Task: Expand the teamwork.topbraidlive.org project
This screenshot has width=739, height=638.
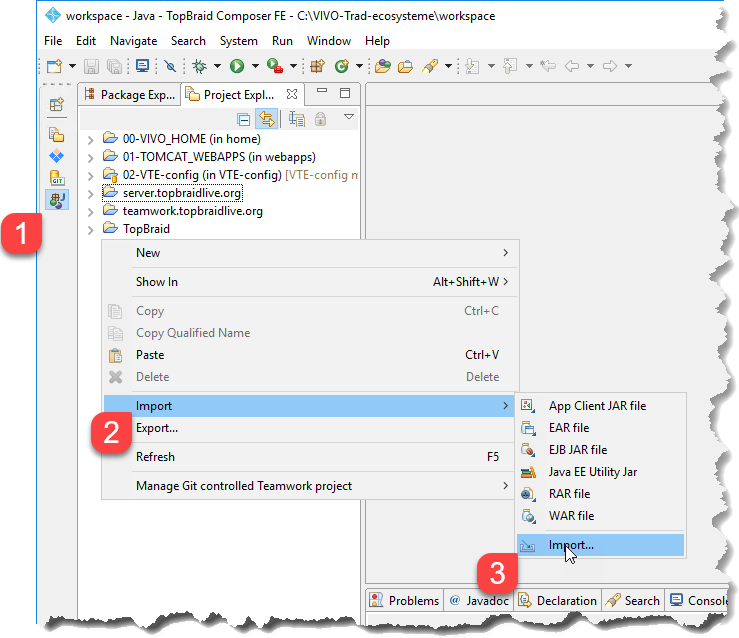Action: [x=90, y=212]
